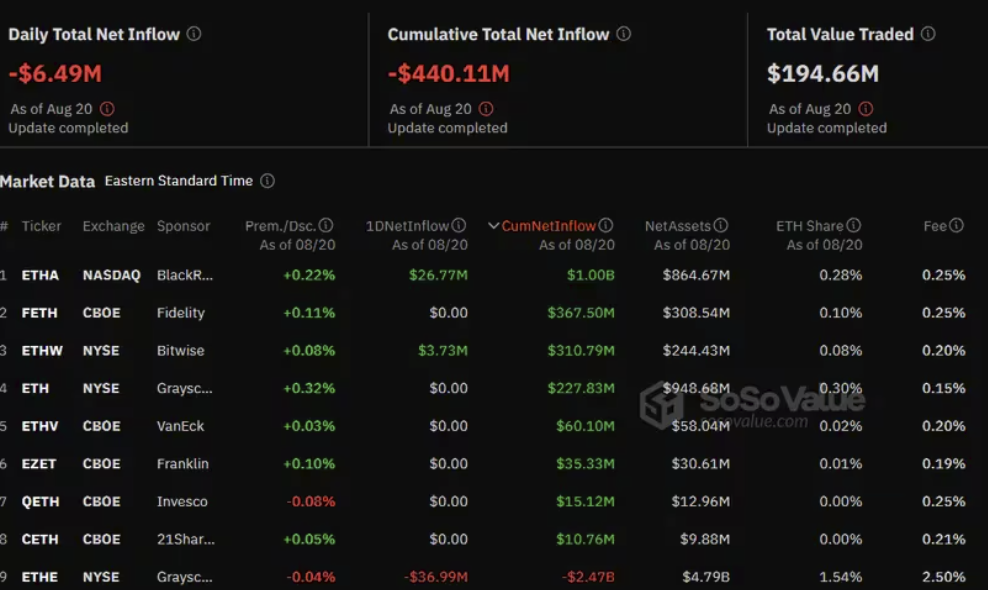This screenshot has width=988, height=590.
Task: Click -0.08% discount in QETH row
Action: click(x=311, y=502)
